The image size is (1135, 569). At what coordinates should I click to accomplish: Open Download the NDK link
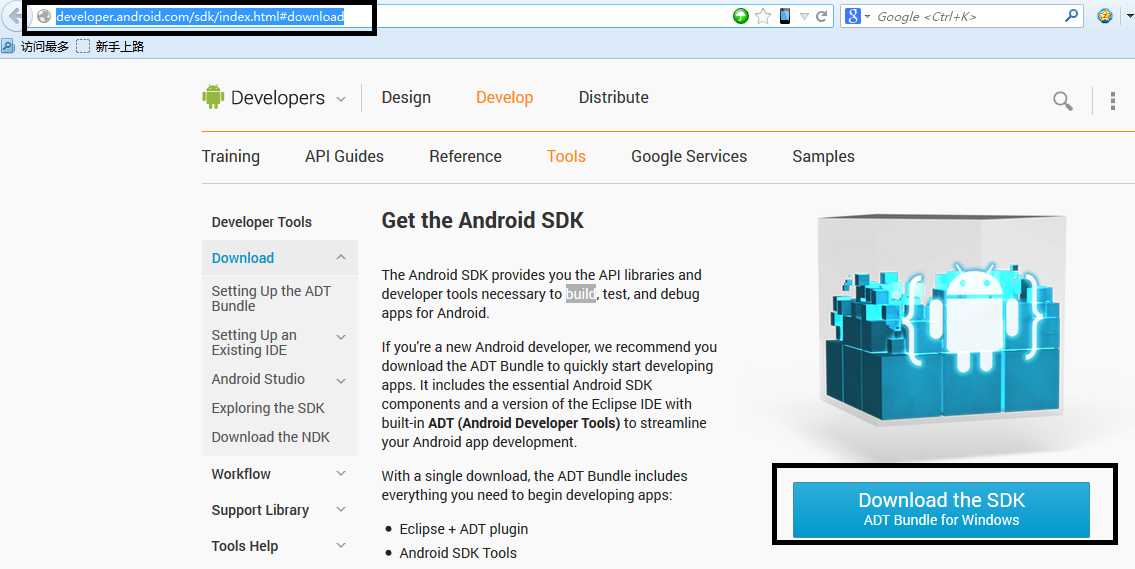coord(271,437)
